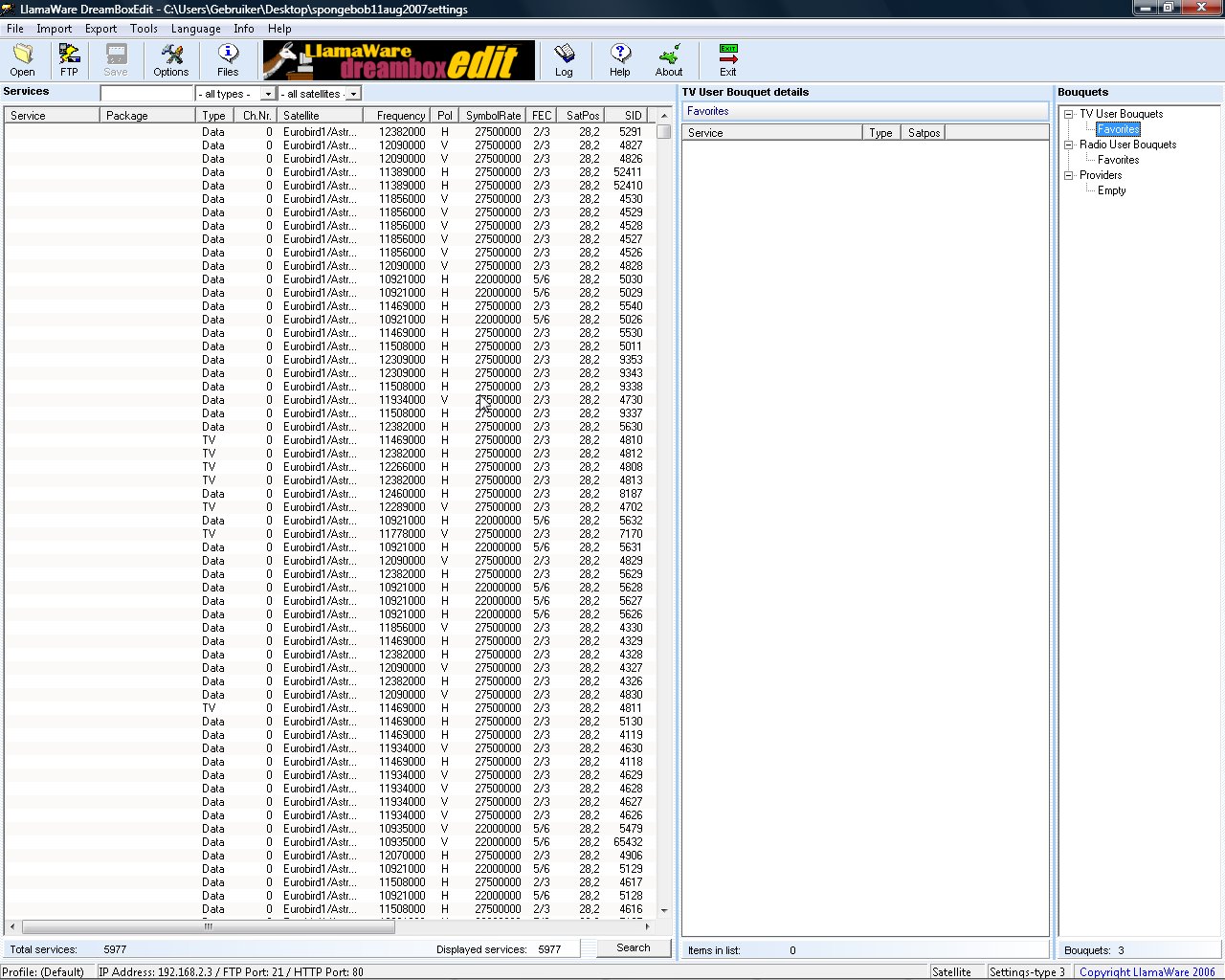1225x980 pixels.
Task: Open the File menu
Action: point(15,29)
